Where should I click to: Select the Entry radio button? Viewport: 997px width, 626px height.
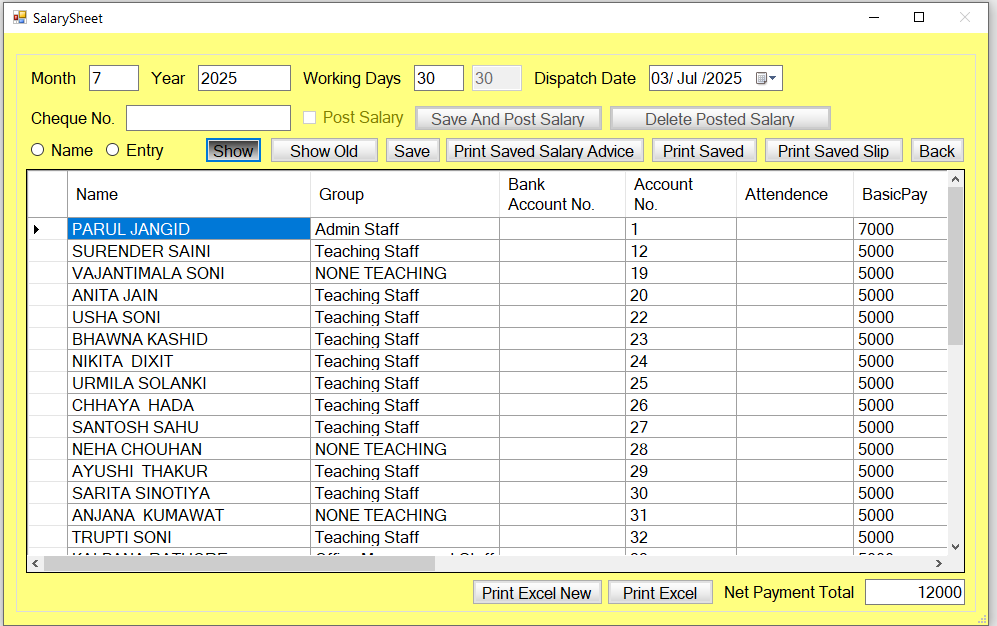[x=113, y=150]
